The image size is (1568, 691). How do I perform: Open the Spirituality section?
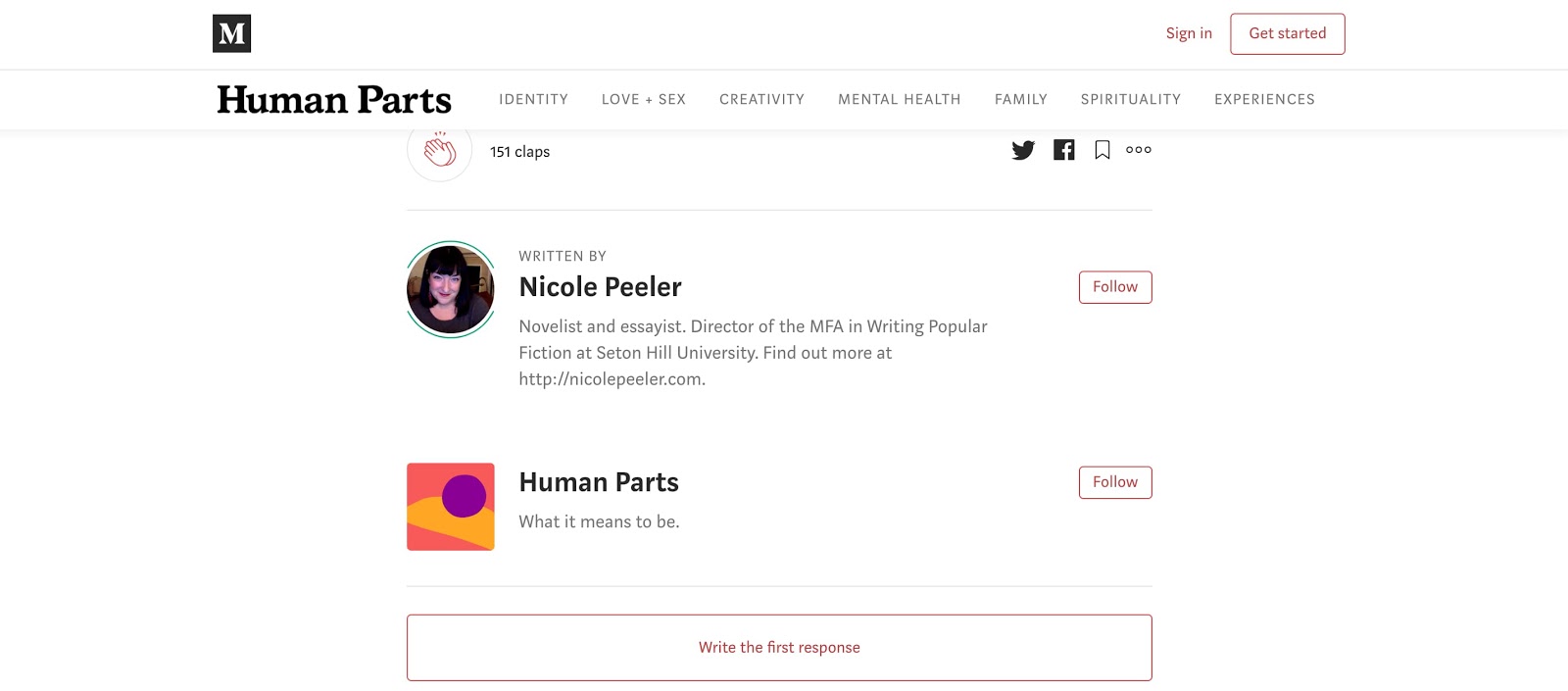click(x=1130, y=99)
